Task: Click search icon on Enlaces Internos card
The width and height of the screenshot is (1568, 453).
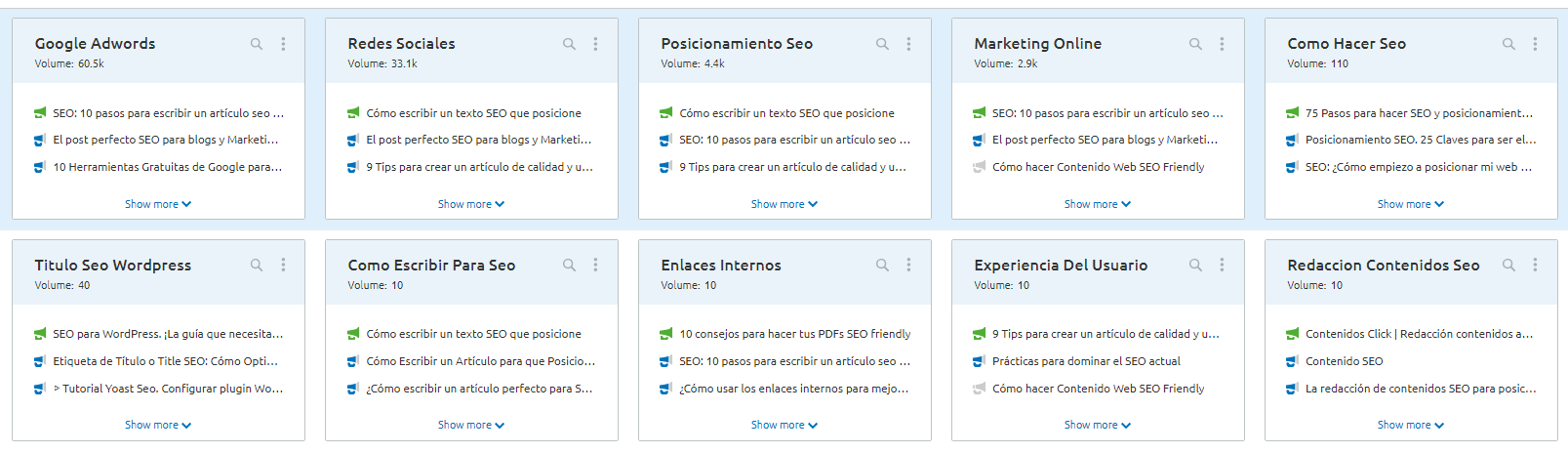Action: click(x=883, y=266)
